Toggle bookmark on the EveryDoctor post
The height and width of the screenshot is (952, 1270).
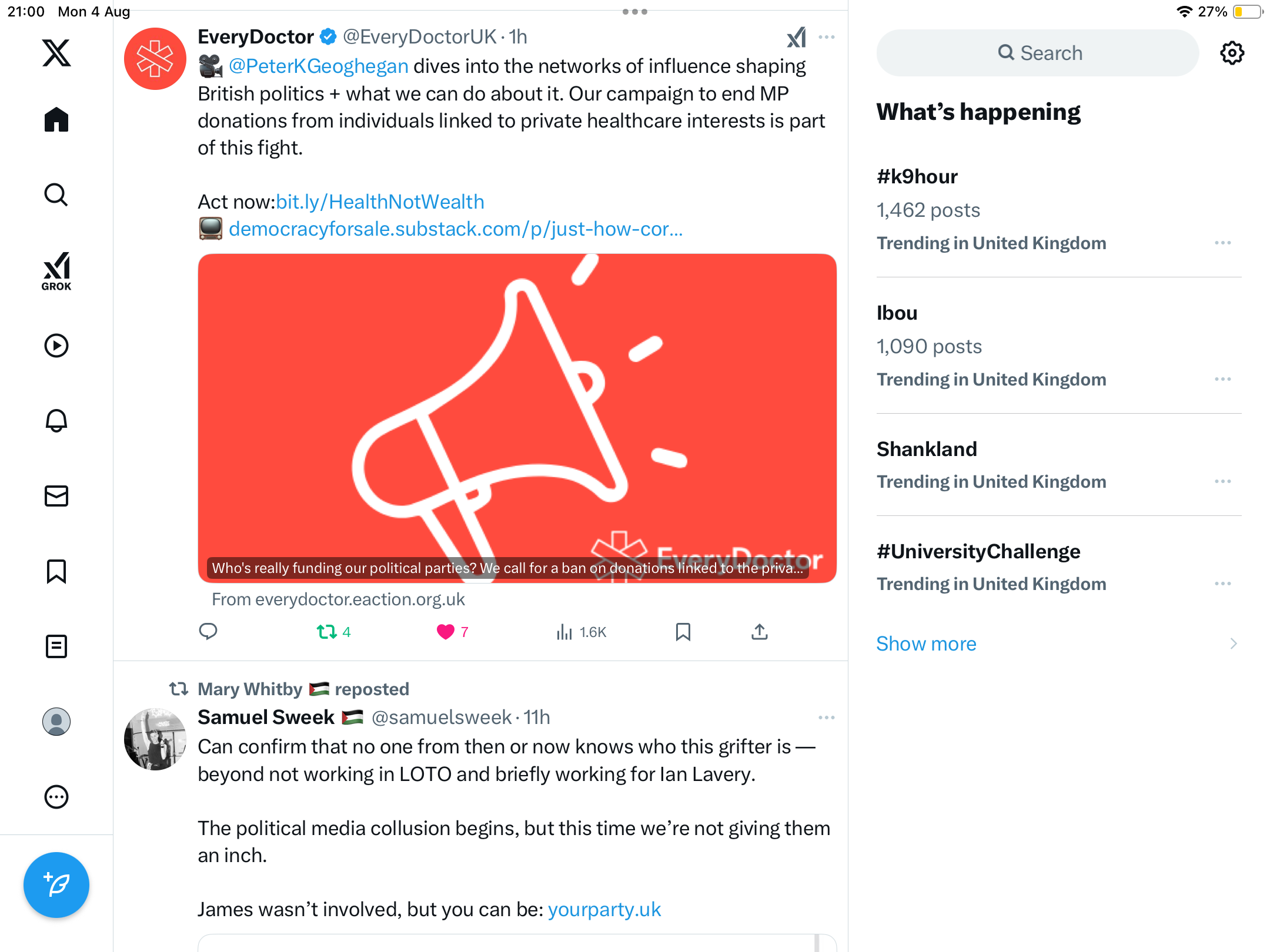coord(683,632)
